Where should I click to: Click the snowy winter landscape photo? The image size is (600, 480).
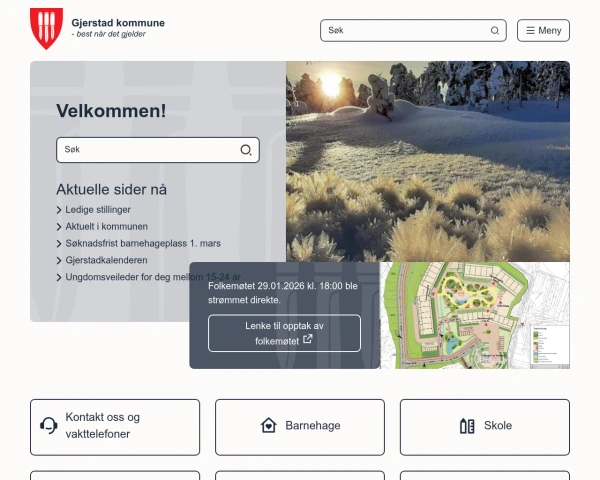pyautogui.click(x=428, y=160)
